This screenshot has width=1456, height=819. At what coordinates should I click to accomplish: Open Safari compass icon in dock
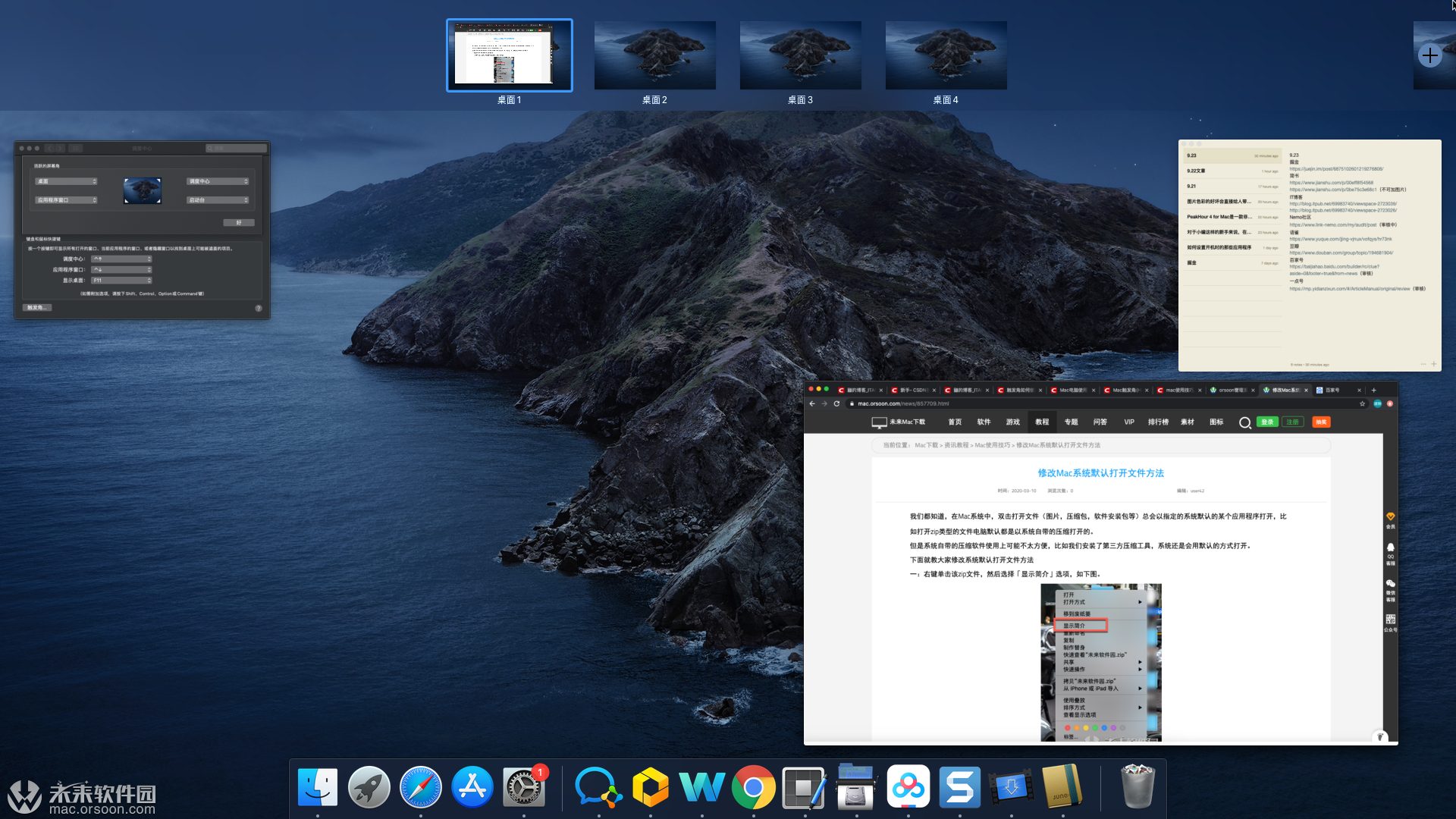(x=421, y=787)
